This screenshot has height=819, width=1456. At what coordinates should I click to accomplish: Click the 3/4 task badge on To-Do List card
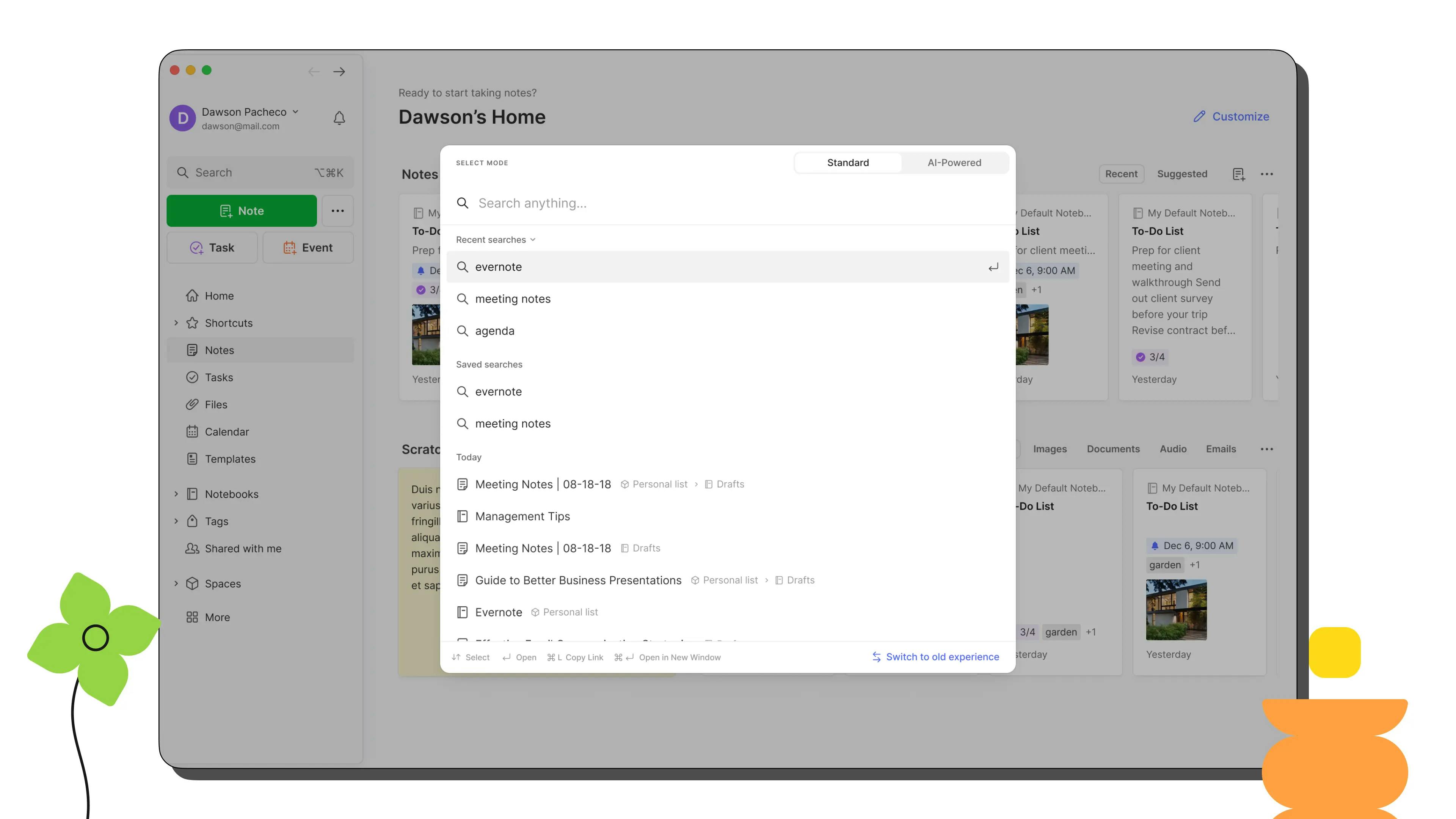click(1151, 357)
